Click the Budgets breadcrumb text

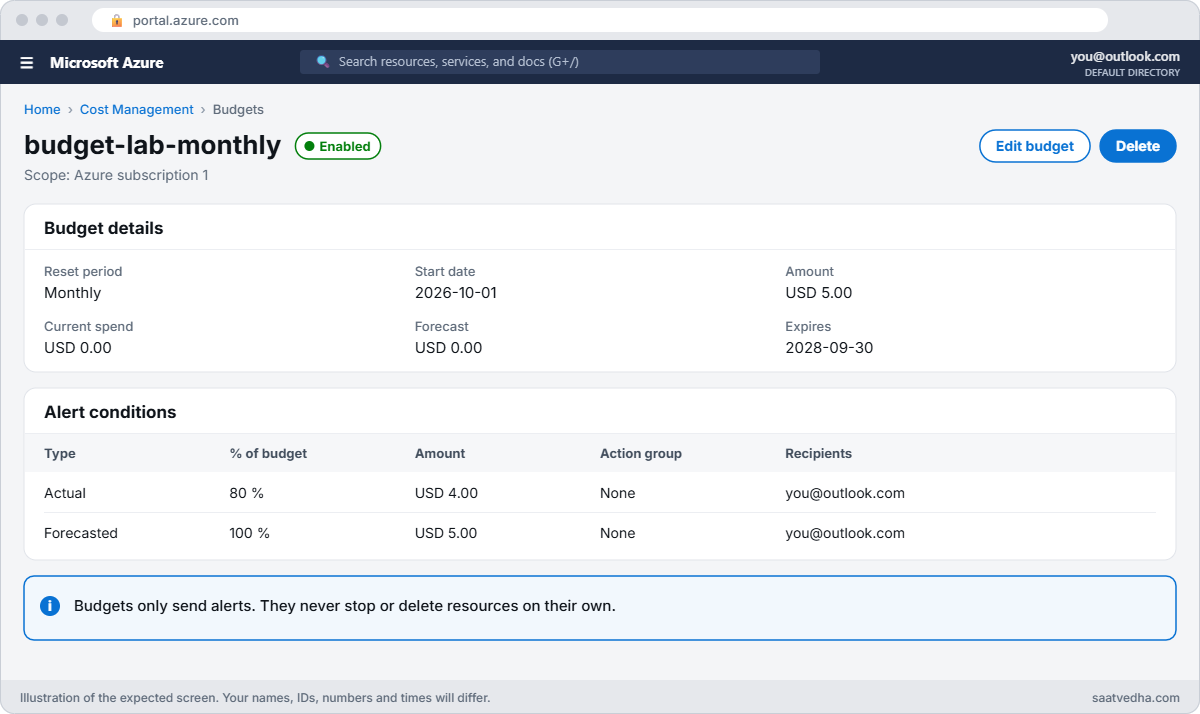coord(238,110)
